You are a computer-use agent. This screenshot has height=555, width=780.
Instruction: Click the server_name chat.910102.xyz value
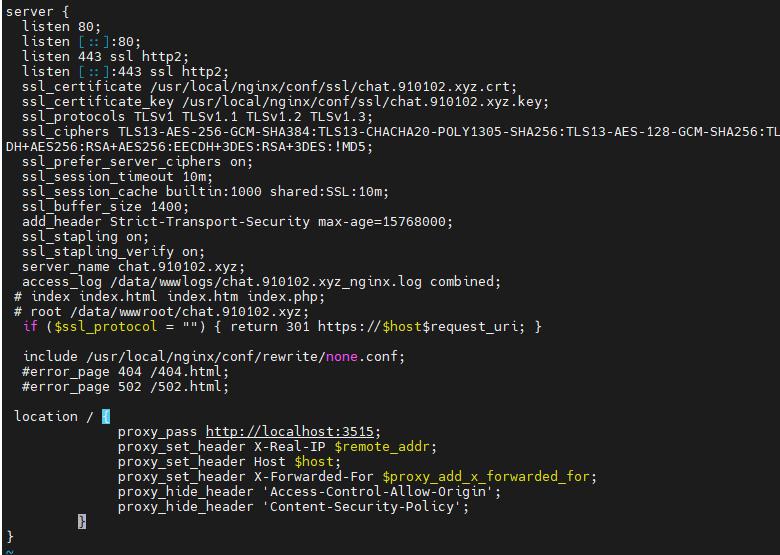[178, 267]
